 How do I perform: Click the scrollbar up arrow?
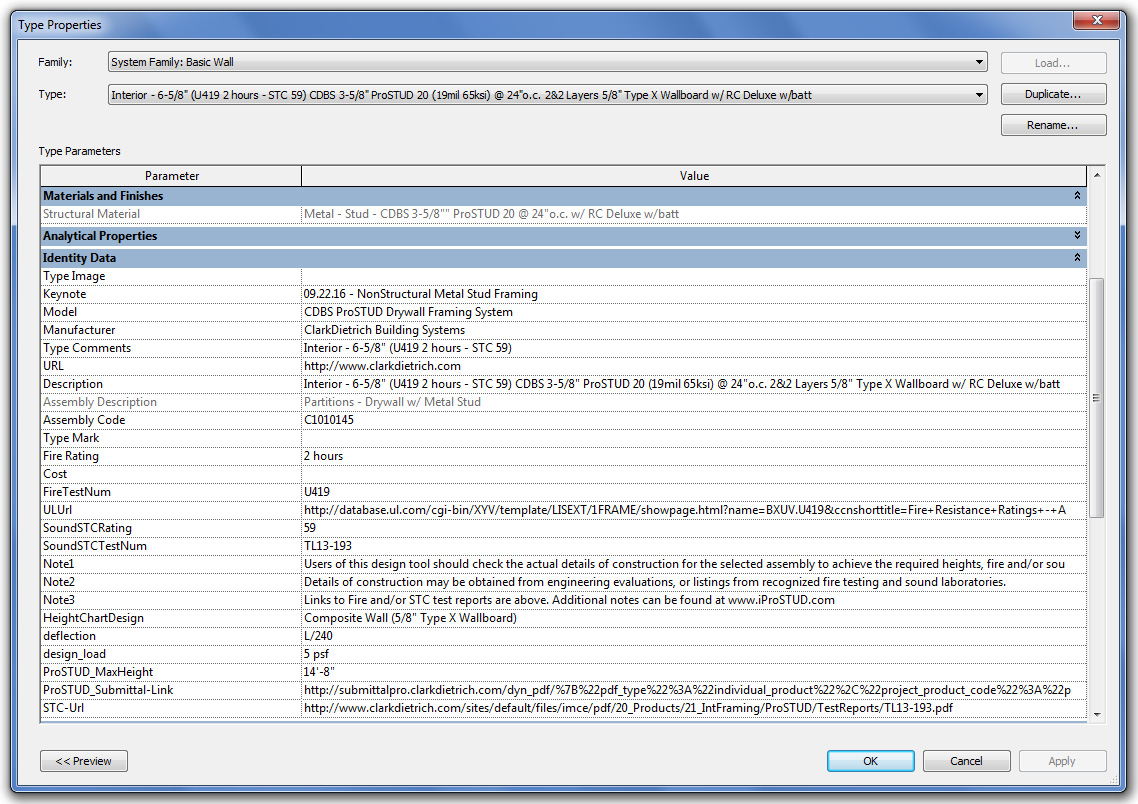point(1097,175)
